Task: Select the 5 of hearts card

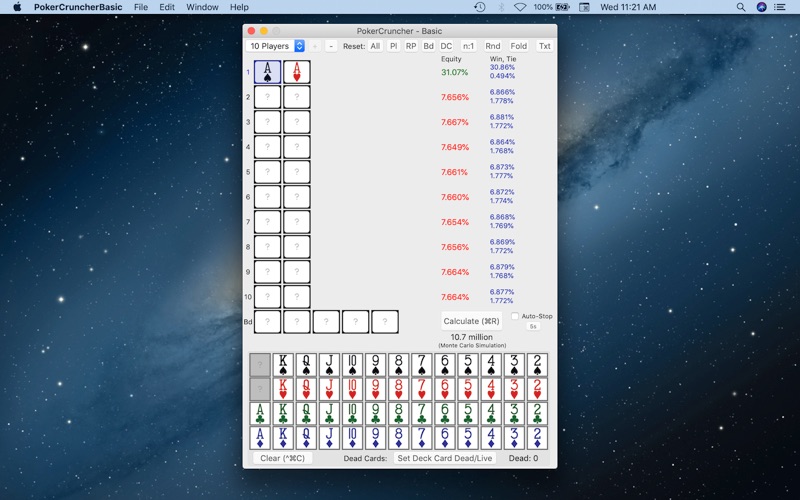Action: 468,389
